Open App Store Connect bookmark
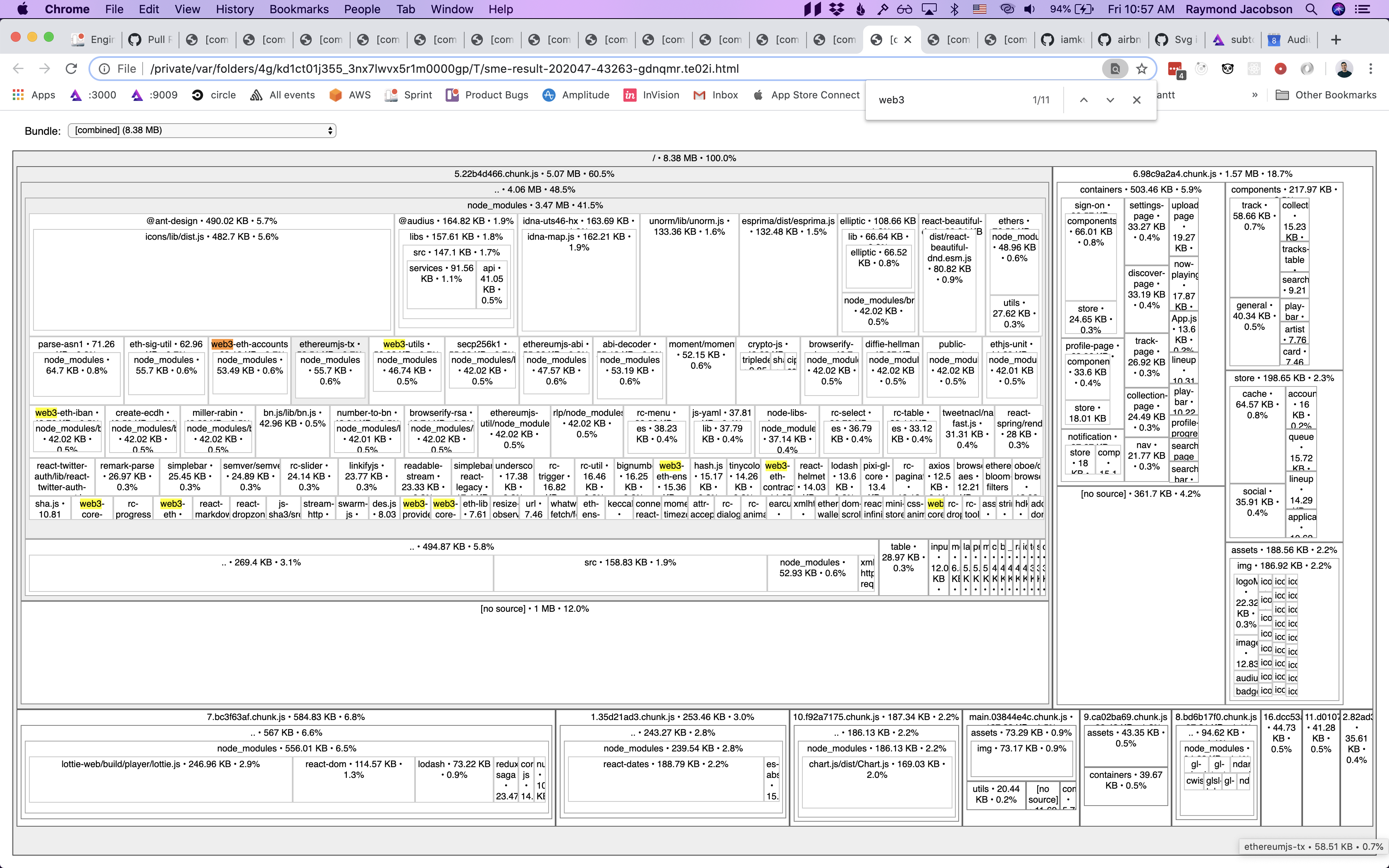The height and width of the screenshot is (868, 1389). (x=806, y=95)
